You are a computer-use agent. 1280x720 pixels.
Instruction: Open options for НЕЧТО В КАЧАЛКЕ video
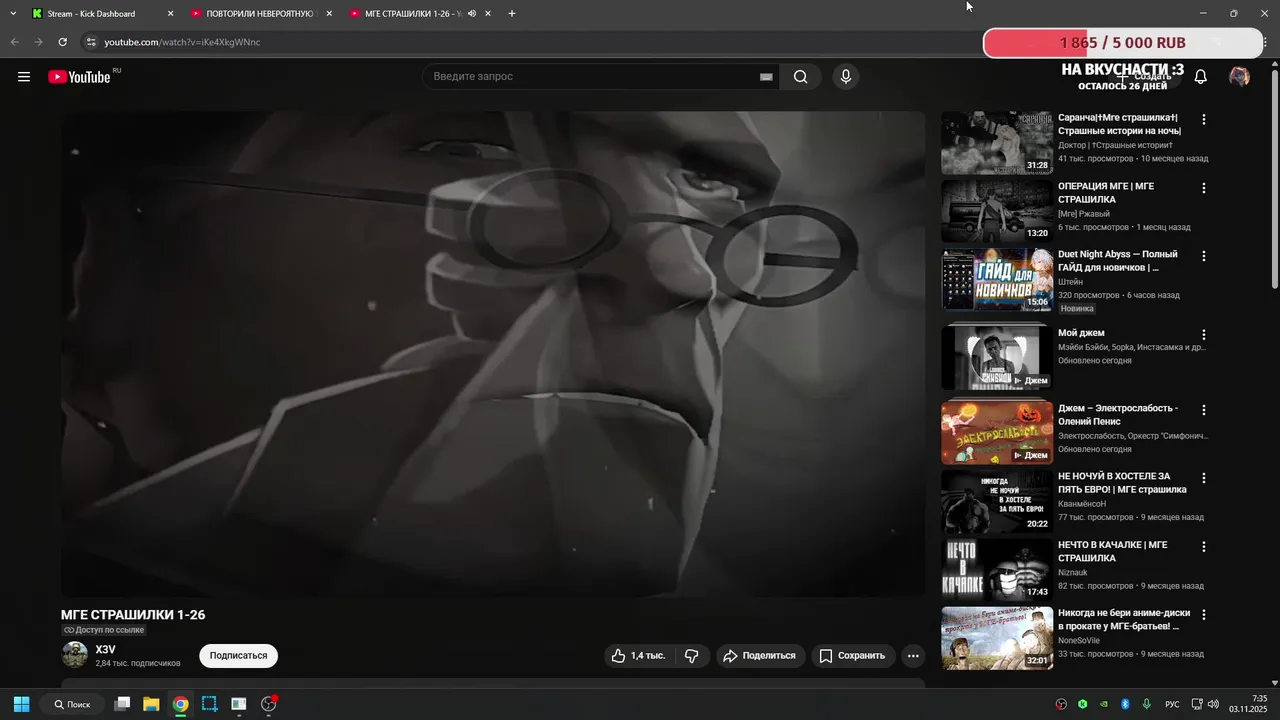point(1204,547)
